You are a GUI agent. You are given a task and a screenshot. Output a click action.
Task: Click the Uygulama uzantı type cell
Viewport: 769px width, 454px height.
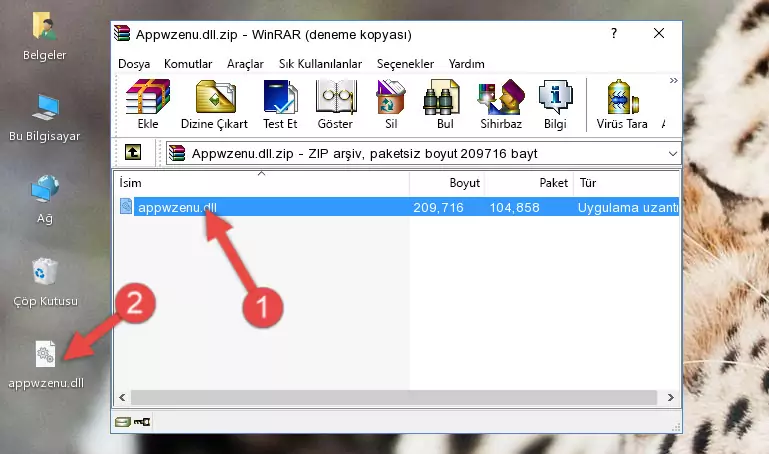click(628, 207)
